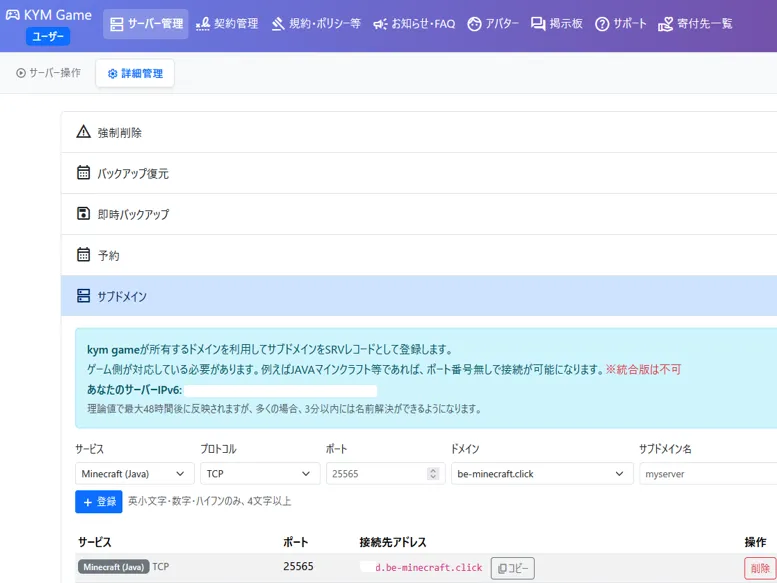This screenshot has width=777, height=583.
Task: Open the アバター page
Action: [x=493, y=24]
